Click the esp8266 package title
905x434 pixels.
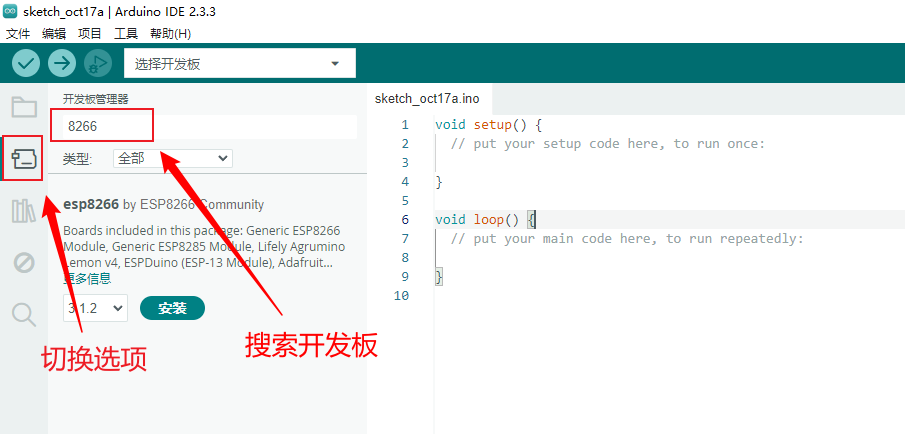(91, 204)
